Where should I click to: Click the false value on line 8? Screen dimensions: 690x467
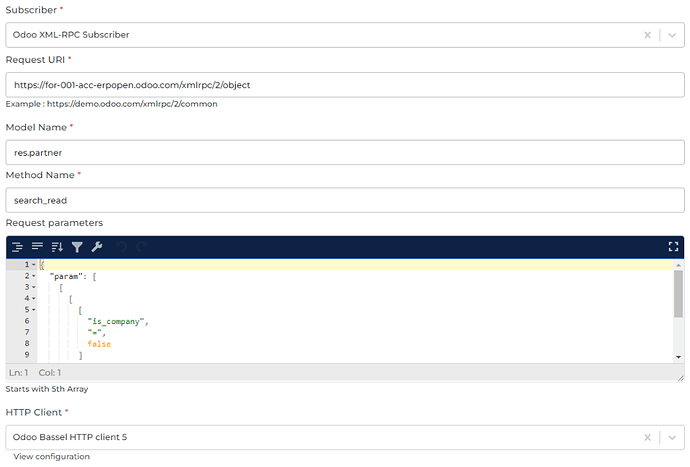click(99, 344)
